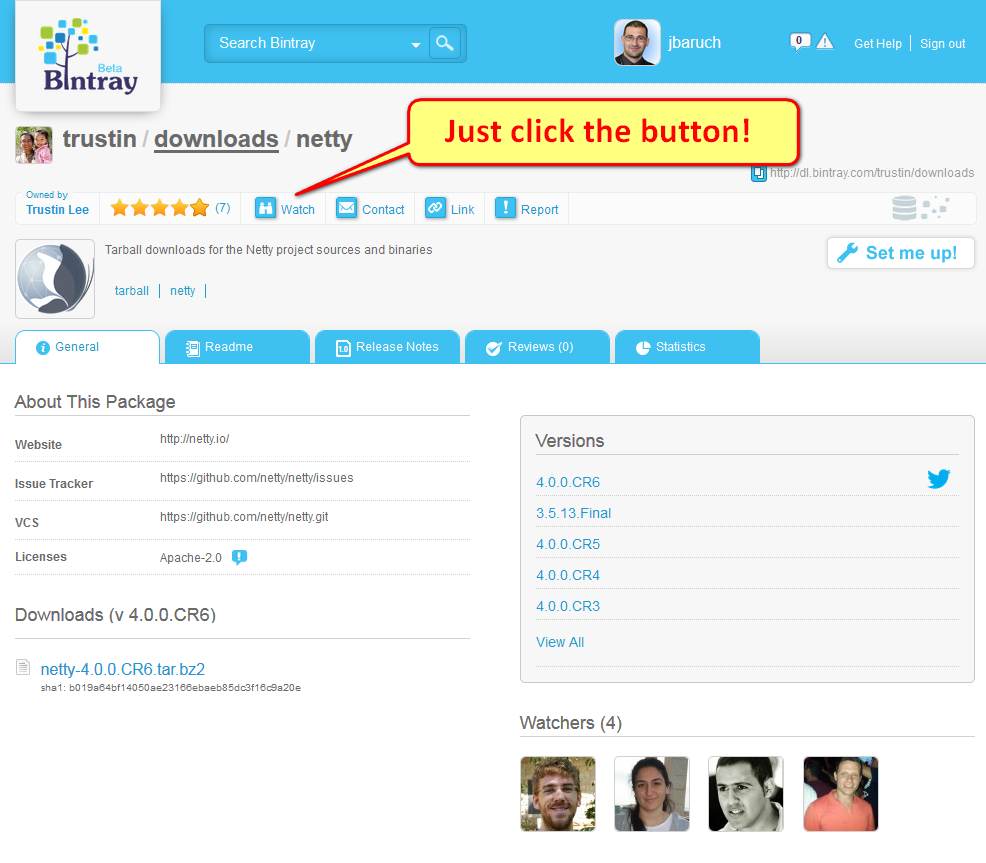Download netty-4.0.0.CR6.tar.bz2 file
This screenshot has width=986, height=863.
point(122,669)
